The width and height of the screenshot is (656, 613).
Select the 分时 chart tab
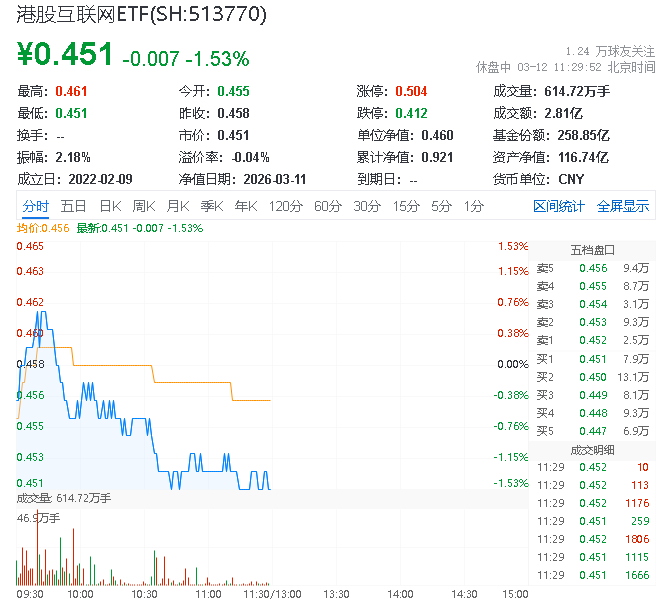35,206
